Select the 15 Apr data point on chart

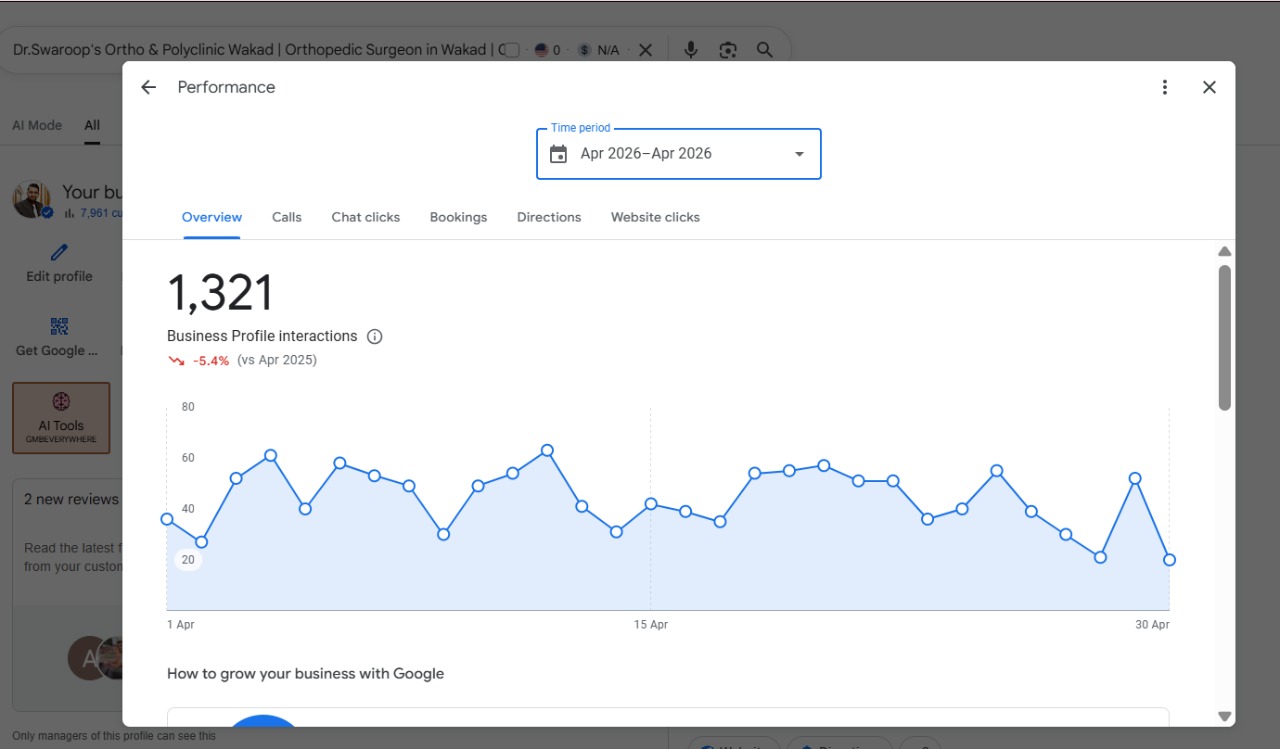tap(651, 504)
